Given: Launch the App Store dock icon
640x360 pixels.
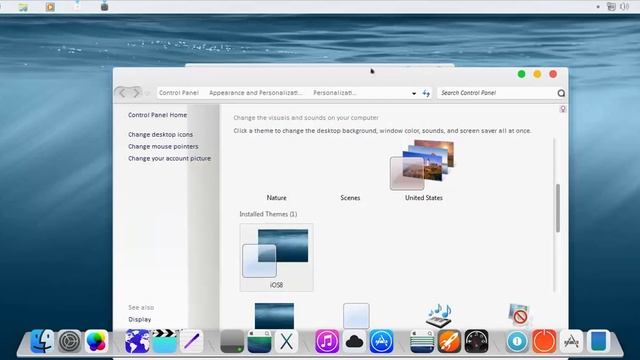Looking at the screenshot, I should click(381, 341).
